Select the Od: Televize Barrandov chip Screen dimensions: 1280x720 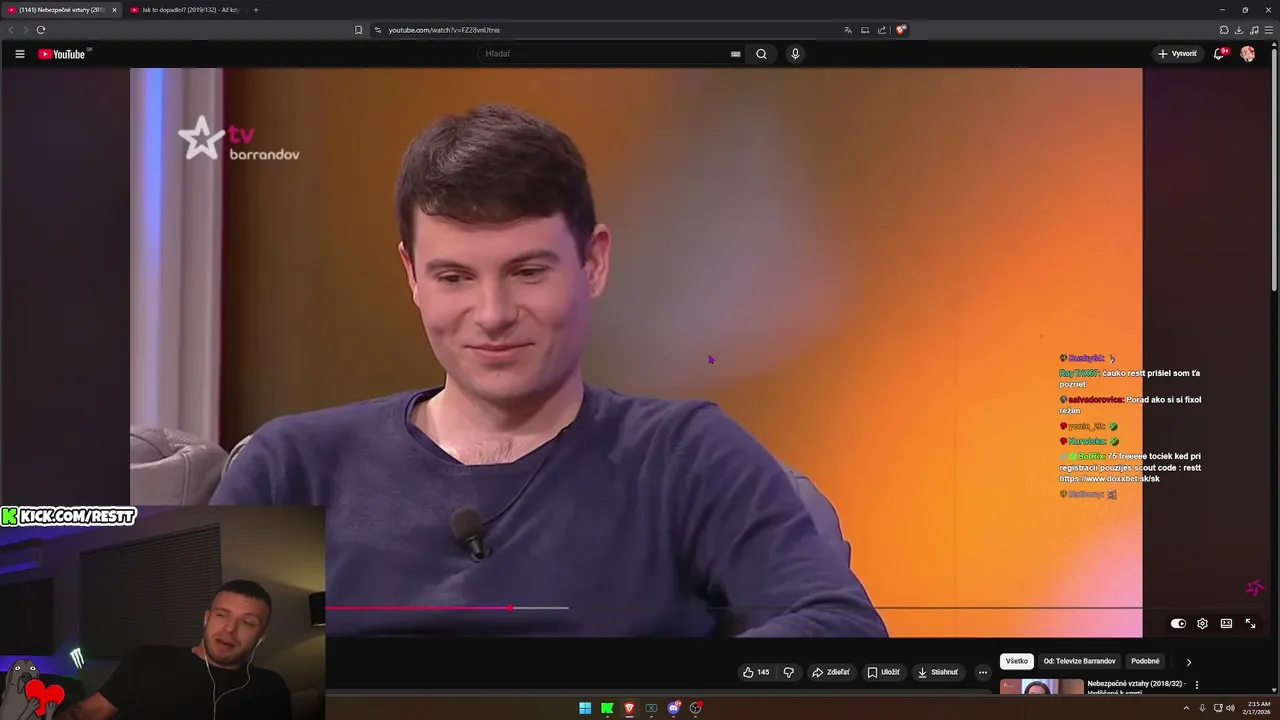click(1079, 661)
